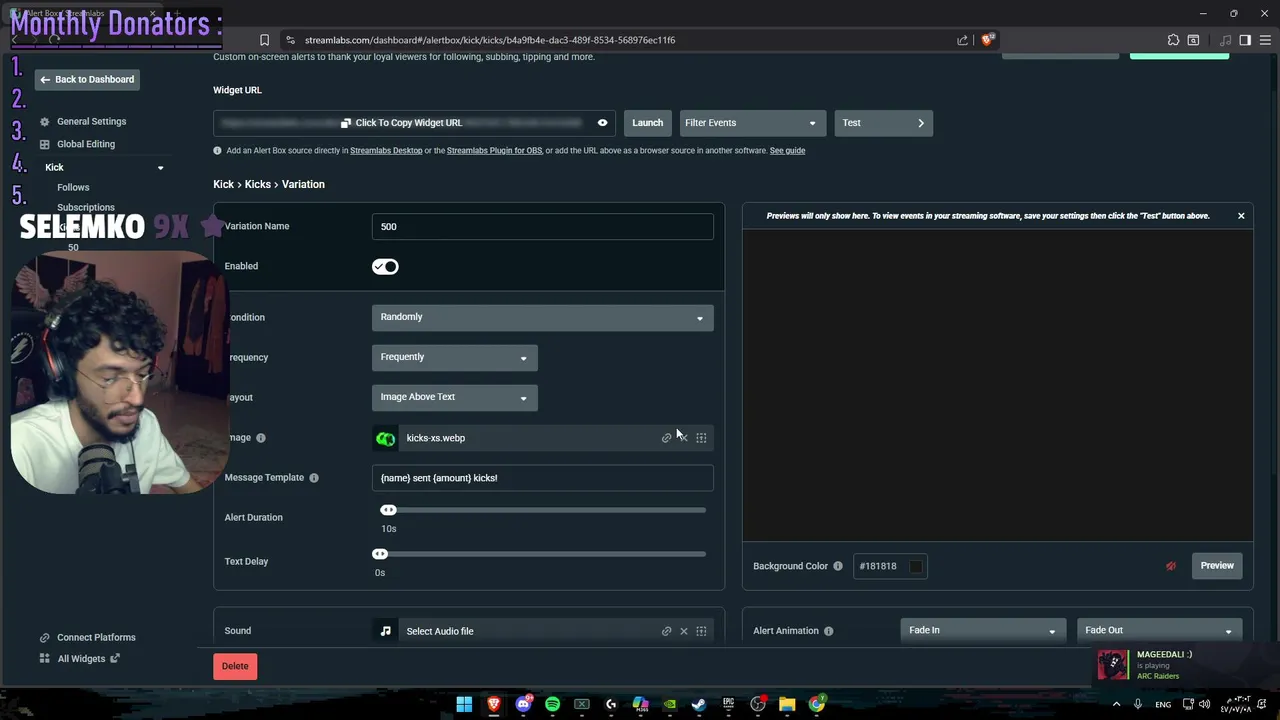Open Brave Shields lion icon
The image size is (1280, 720).
[x=987, y=40]
